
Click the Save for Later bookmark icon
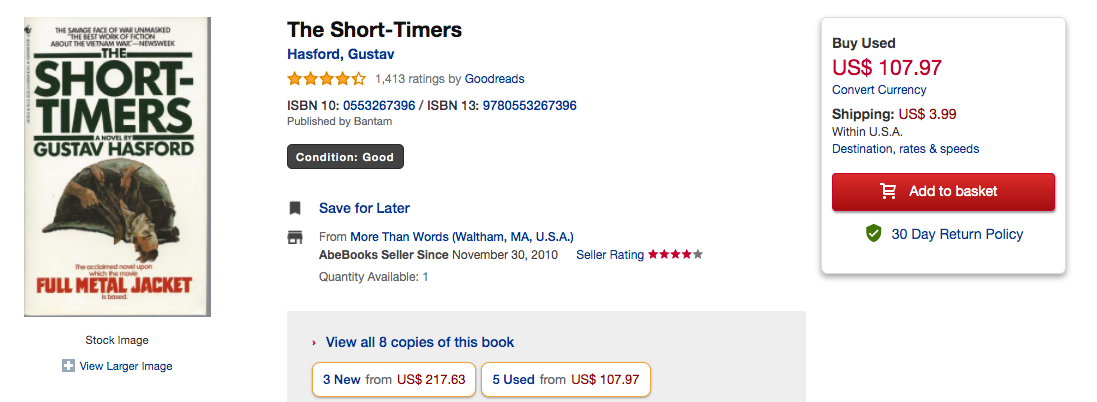click(295, 208)
